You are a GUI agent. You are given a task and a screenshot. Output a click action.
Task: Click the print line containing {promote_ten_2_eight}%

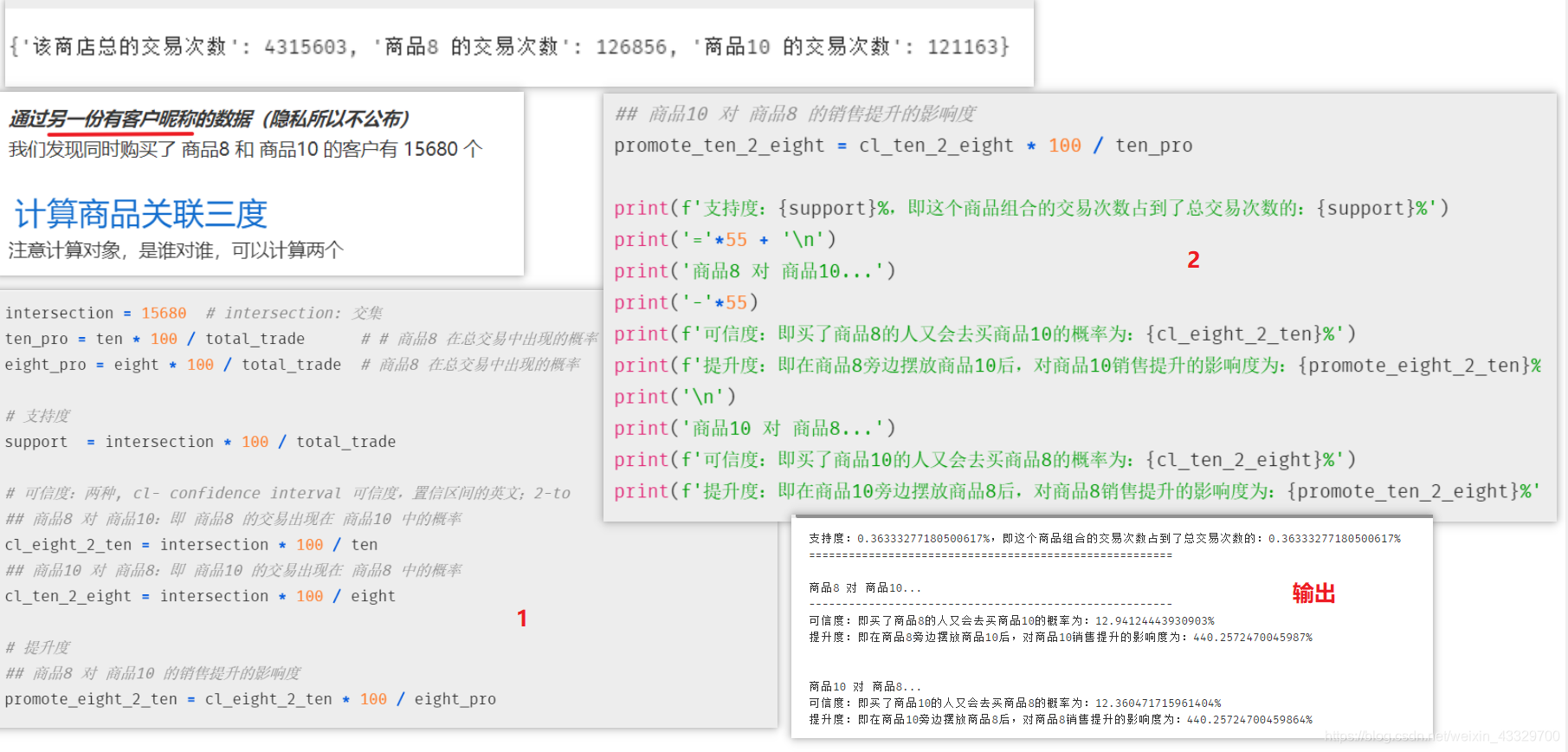(1078, 491)
